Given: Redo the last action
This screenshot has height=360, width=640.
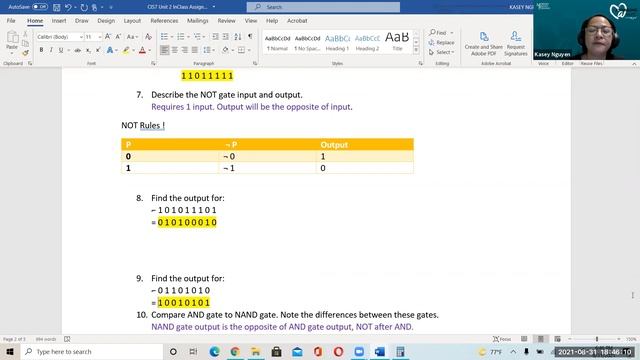Looking at the screenshot, I should (84, 7).
